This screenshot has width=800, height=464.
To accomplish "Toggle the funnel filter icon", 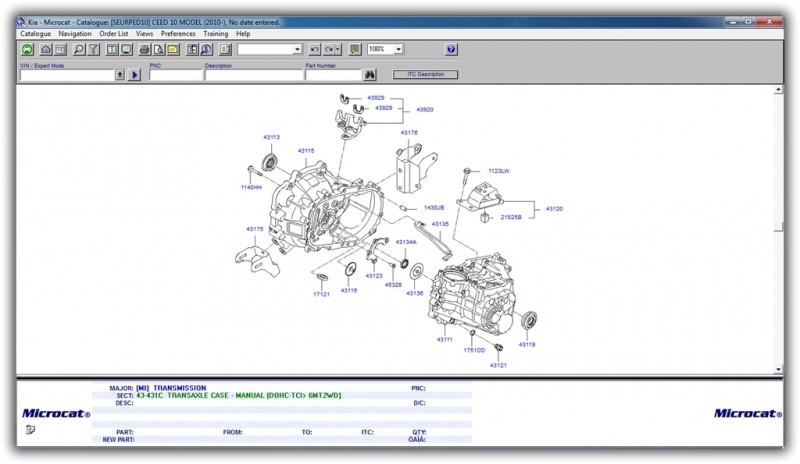I will 94,50.
